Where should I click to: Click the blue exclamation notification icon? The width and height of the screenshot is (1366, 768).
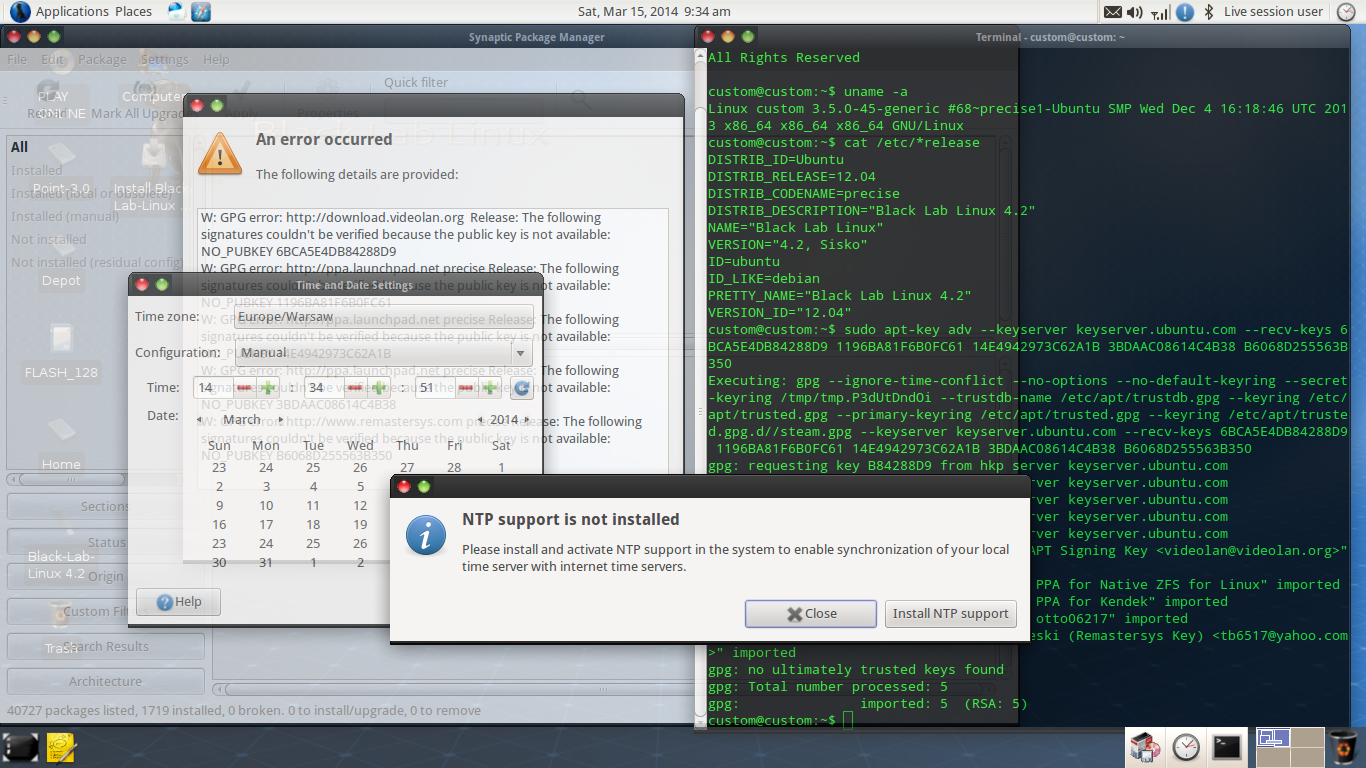[x=1185, y=12]
